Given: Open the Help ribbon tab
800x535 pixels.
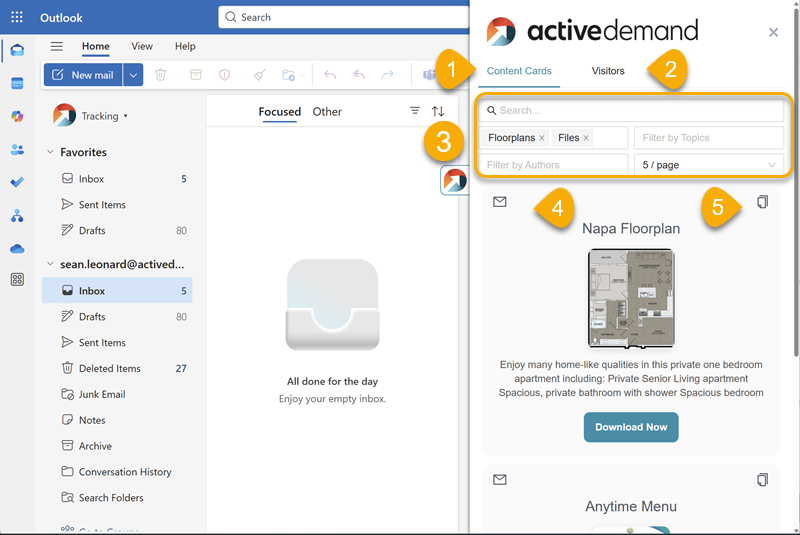Looking at the screenshot, I should [x=185, y=46].
